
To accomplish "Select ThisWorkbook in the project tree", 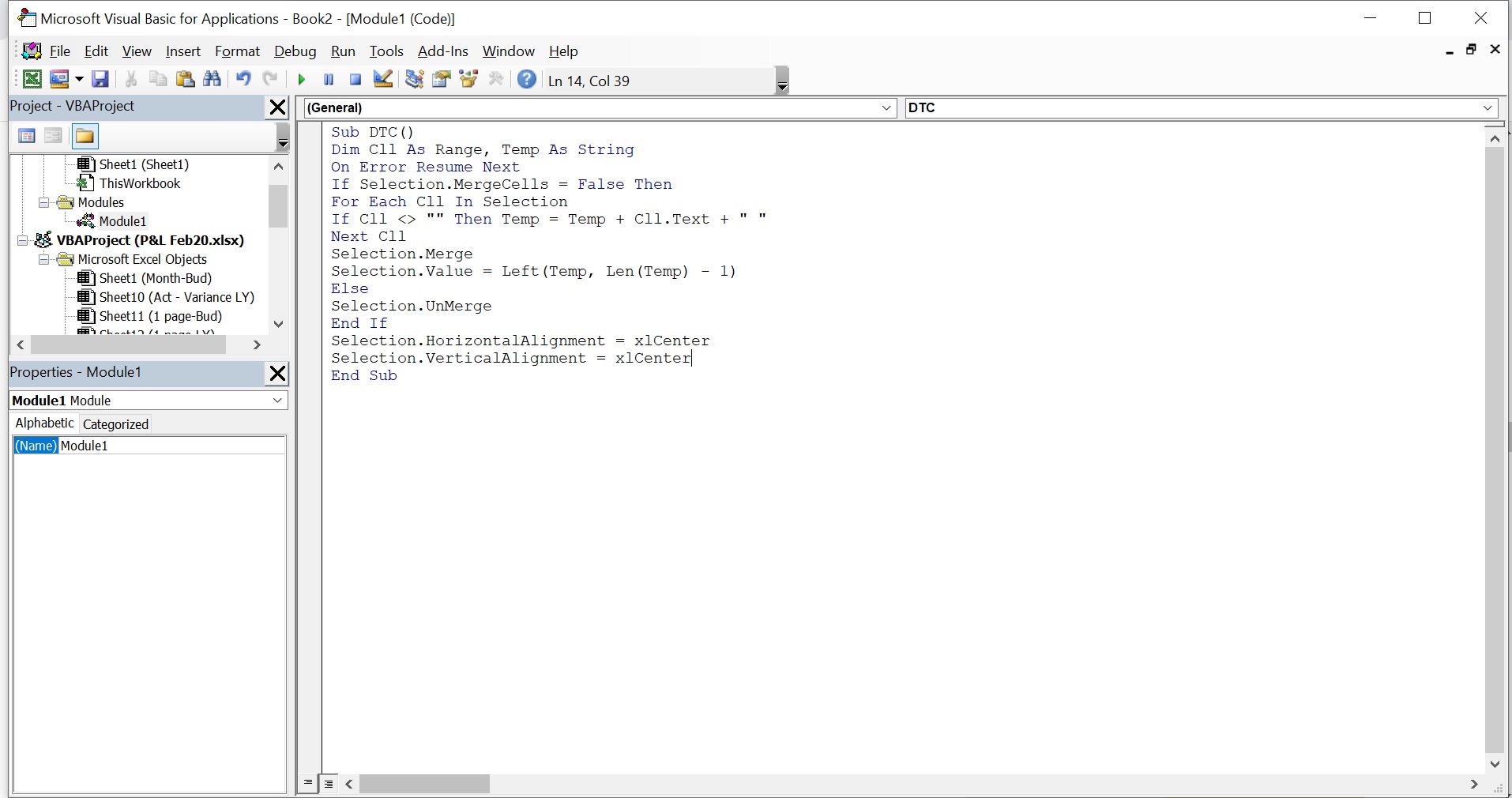I will pos(140,184).
